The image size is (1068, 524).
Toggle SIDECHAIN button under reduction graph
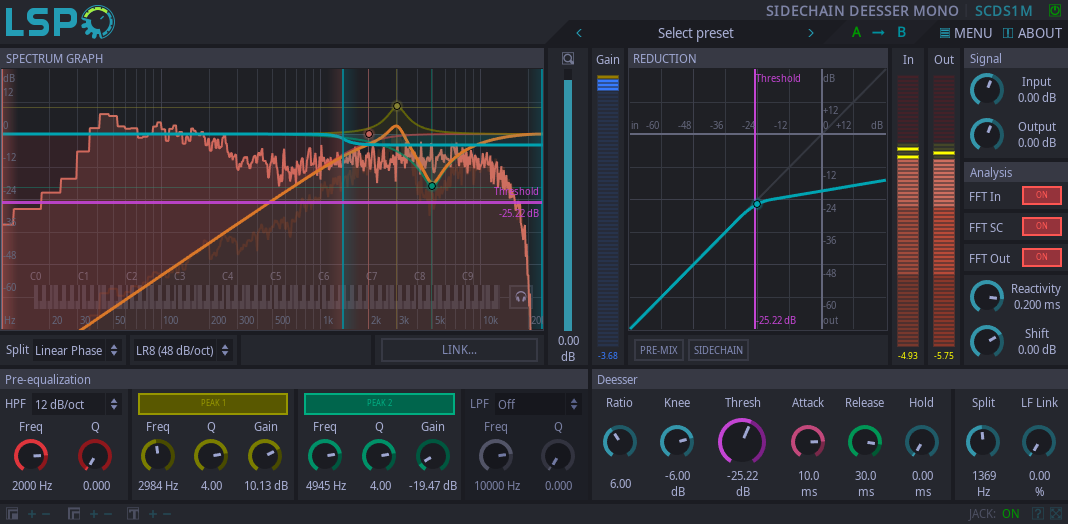point(719,350)
